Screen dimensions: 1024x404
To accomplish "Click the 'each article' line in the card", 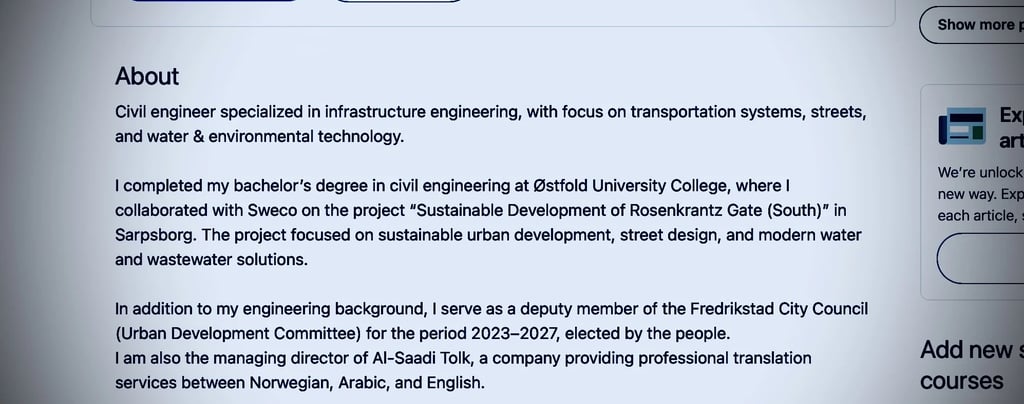I will (x=980, y=216).
